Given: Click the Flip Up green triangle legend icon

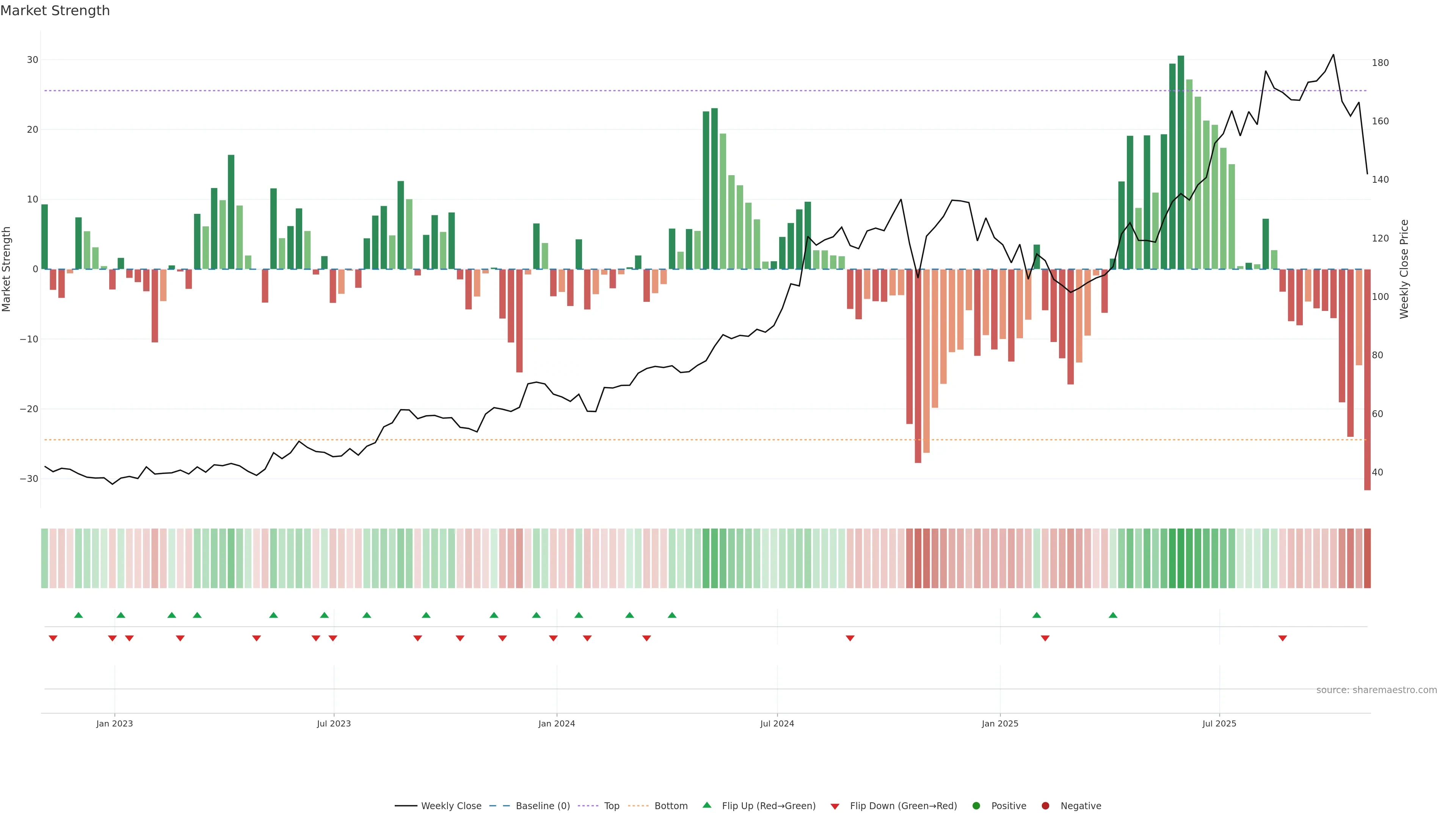Looking at the screenshot, I should [x=706, y=805].
